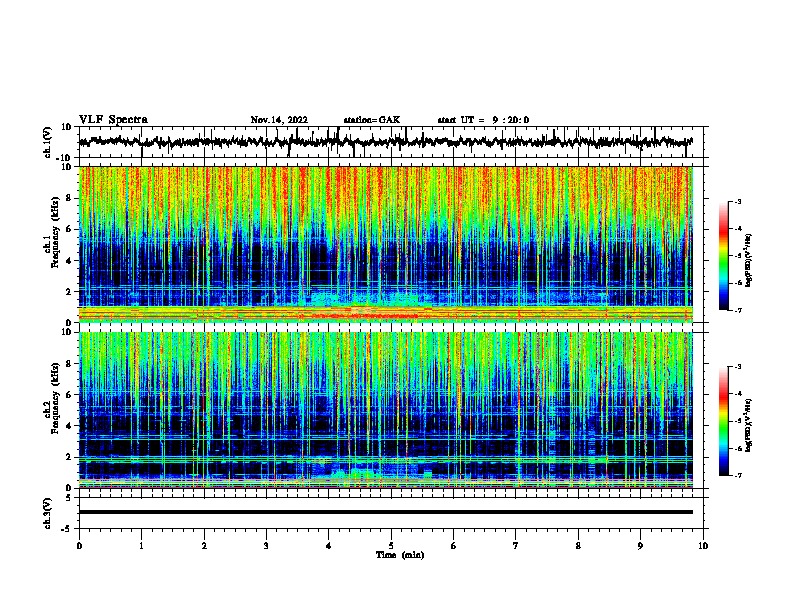The width and height of the screenshot is (792, 612).
Task: Click the "2" kHz tick of ch.2 spectrogram
Action: [69, 457]
